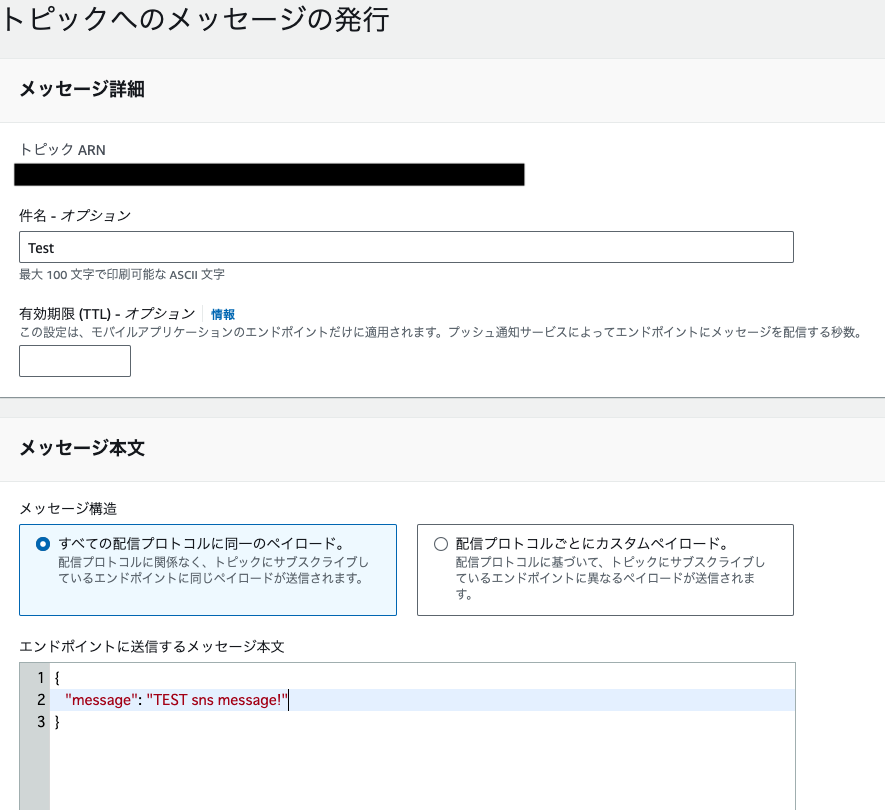Click the メッセージ構造 label
Image resolution: width=885 pixels, height=810 pixels.
pyautogui.click(x=68, y=509)
